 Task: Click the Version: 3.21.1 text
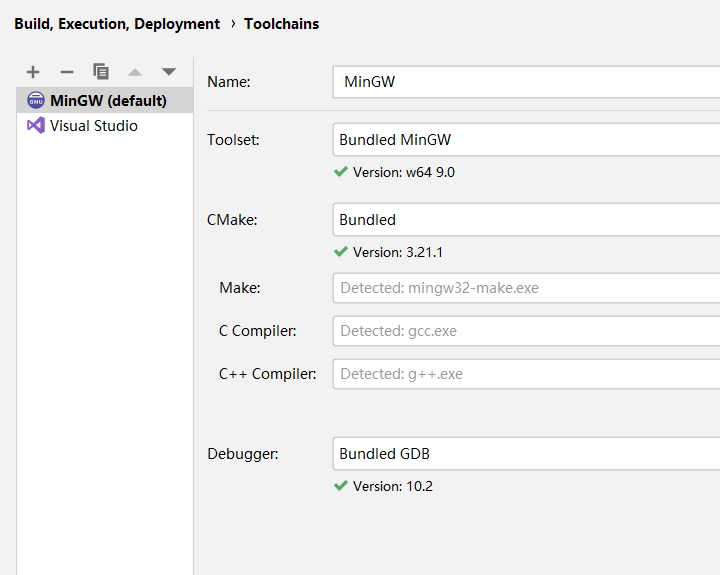tap(398, 252)
